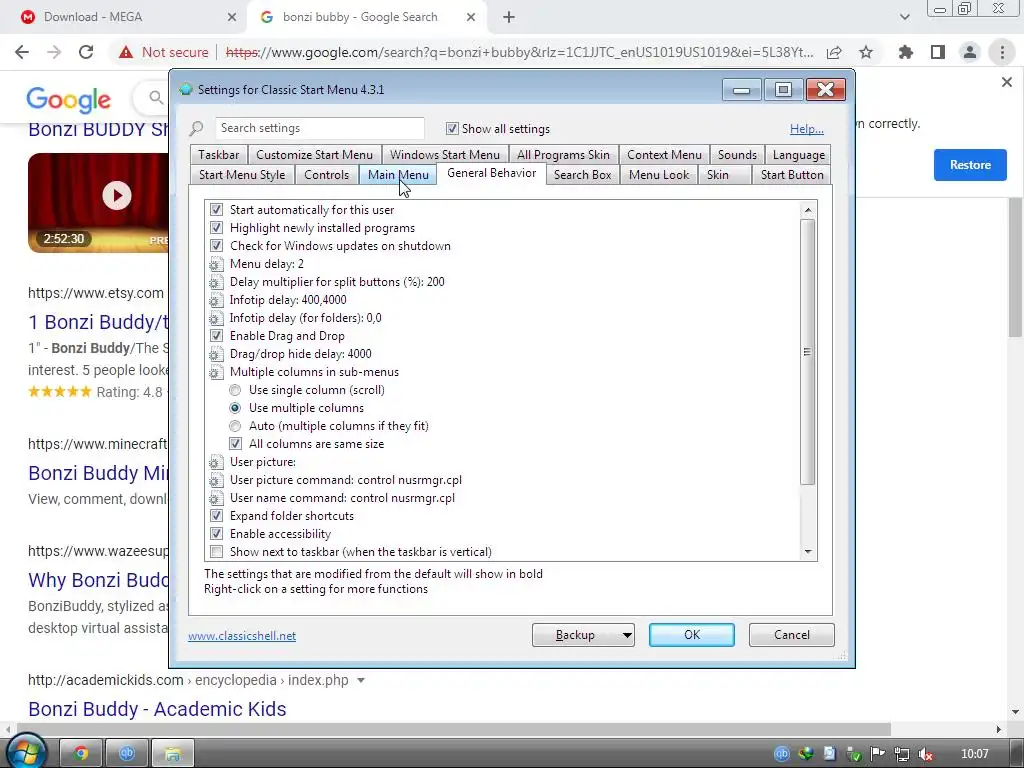The image size is (1024, 768).
Task: Click the search magnifier icon in settings dialog
Action: (x=197, y=128)
